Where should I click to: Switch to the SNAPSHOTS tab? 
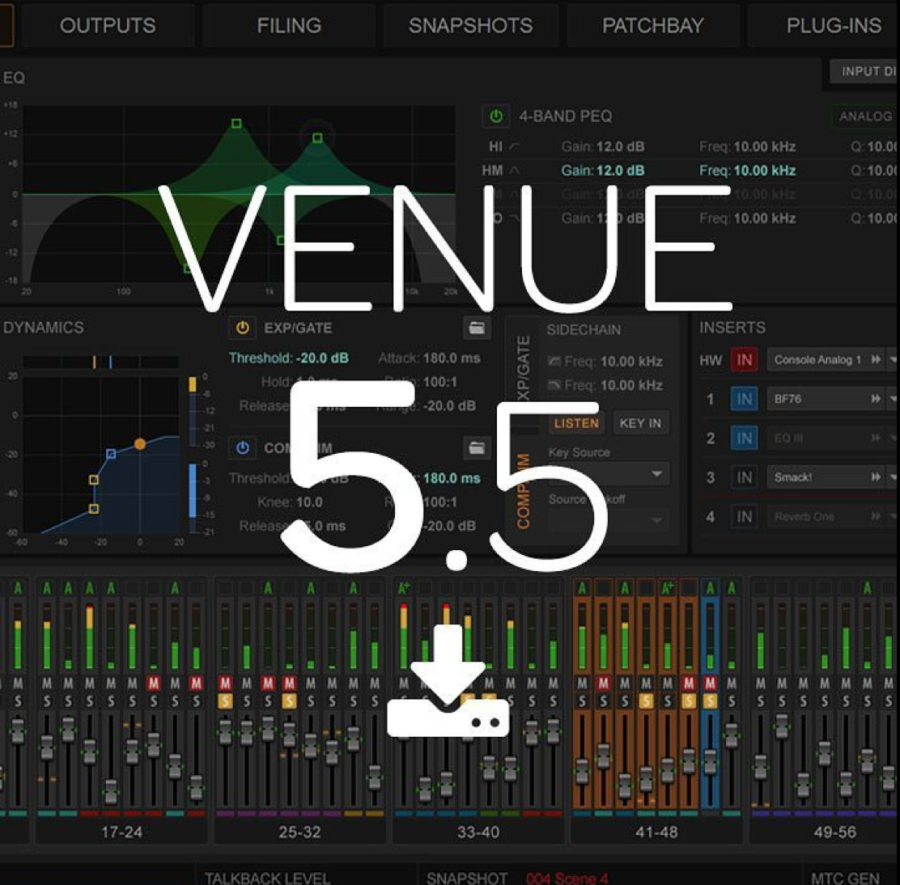point(470,26)
